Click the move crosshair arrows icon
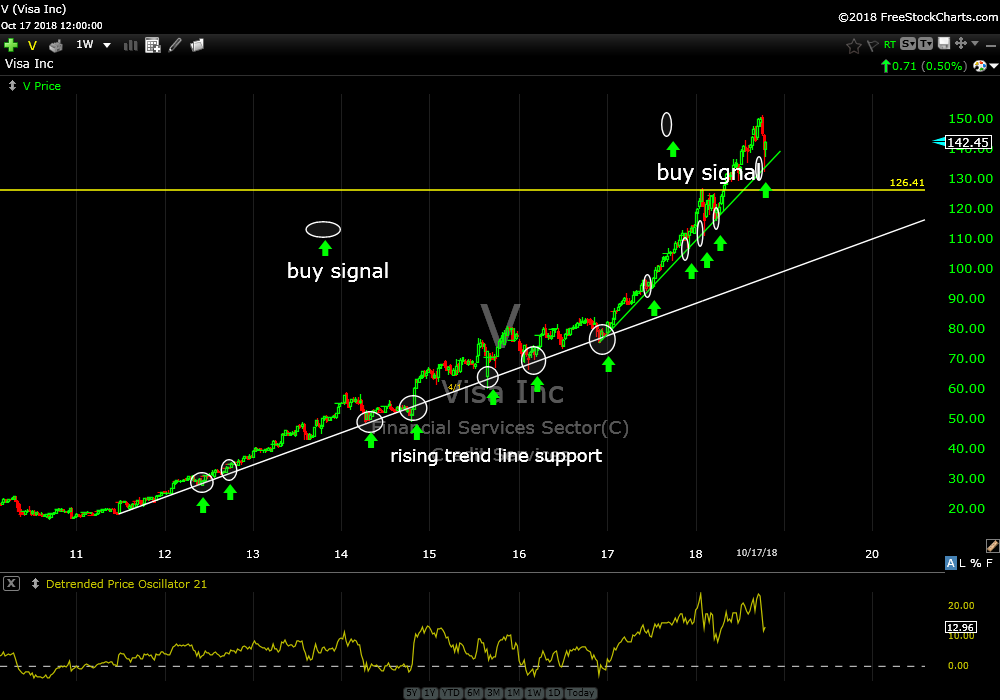The height and width of the screenshot is (700, 1000). [961, 44]
